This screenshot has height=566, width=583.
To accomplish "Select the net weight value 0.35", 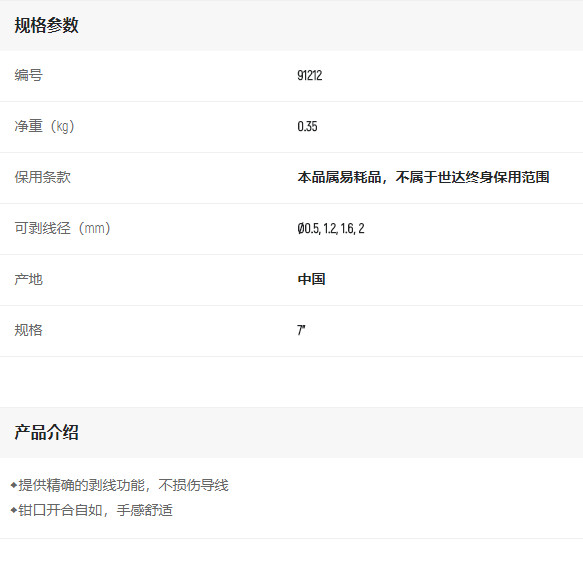I will pyautogui.click(x=307, y=126).
